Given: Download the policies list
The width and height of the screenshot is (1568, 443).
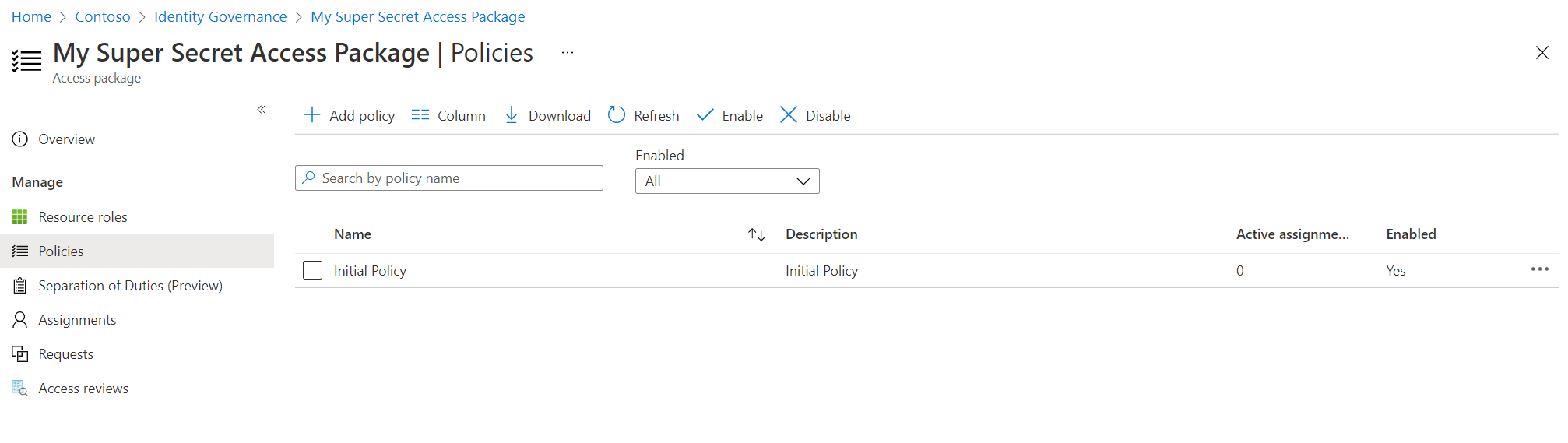Looking at the screenshot, I should tap(547, 115).
